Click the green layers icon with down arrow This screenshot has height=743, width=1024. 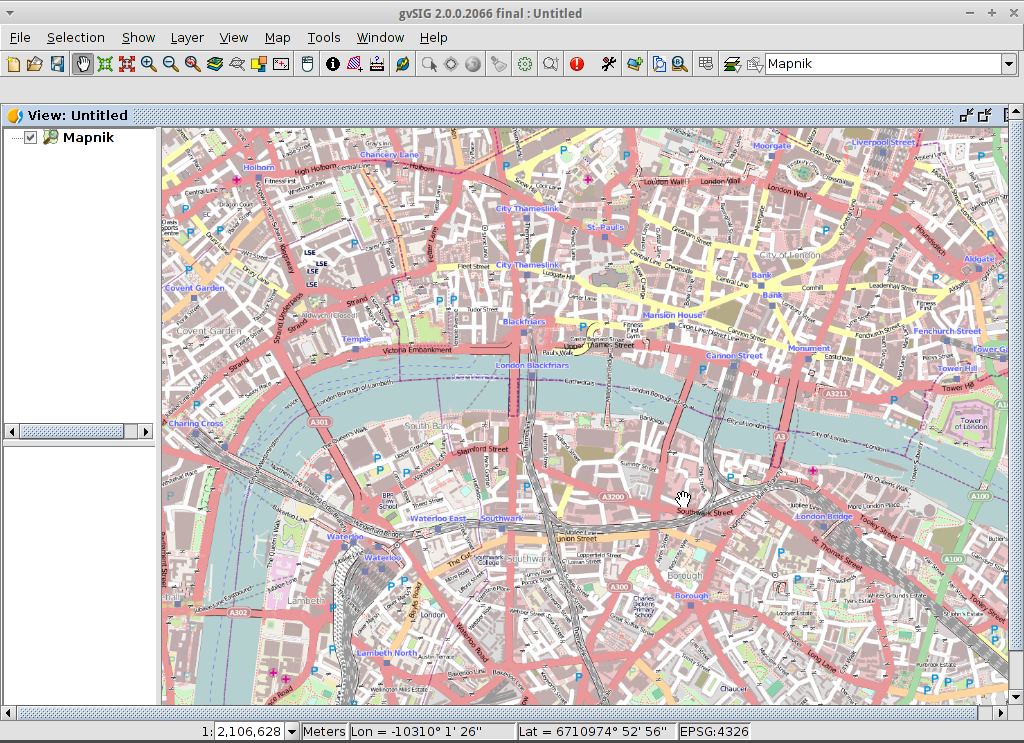[732, 64]
